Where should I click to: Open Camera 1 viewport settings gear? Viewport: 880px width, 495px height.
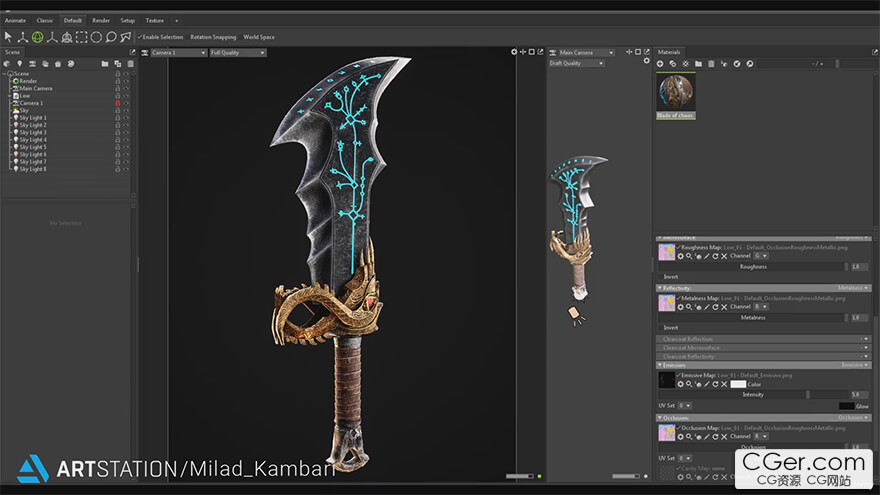[514, 52]
